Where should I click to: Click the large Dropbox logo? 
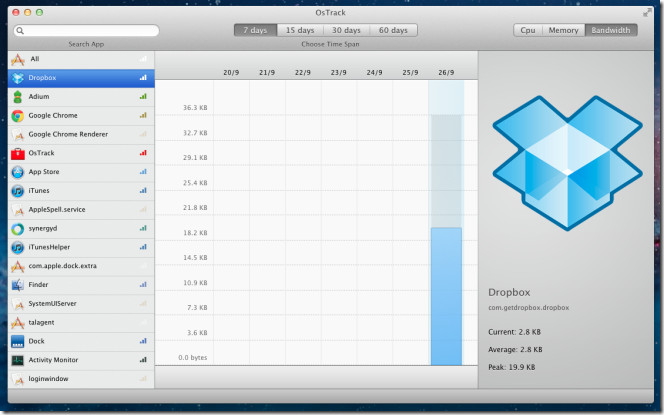pyautogui.click(x=567, y=163)
